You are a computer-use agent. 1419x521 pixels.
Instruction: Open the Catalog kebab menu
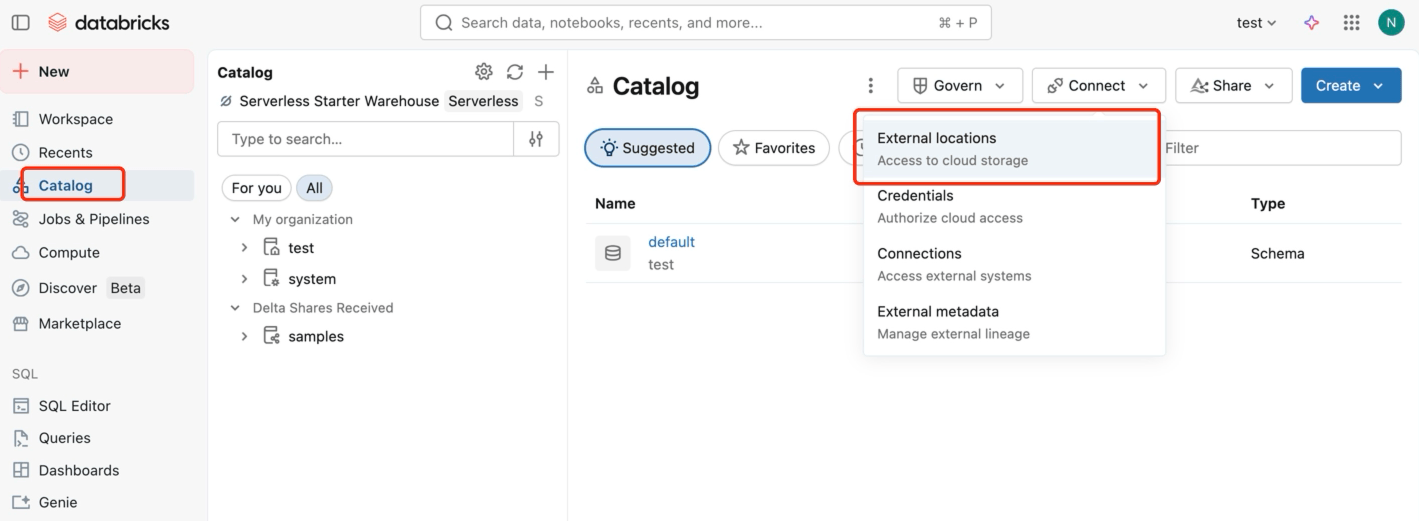pyautogui.click(x=871, y=86)
